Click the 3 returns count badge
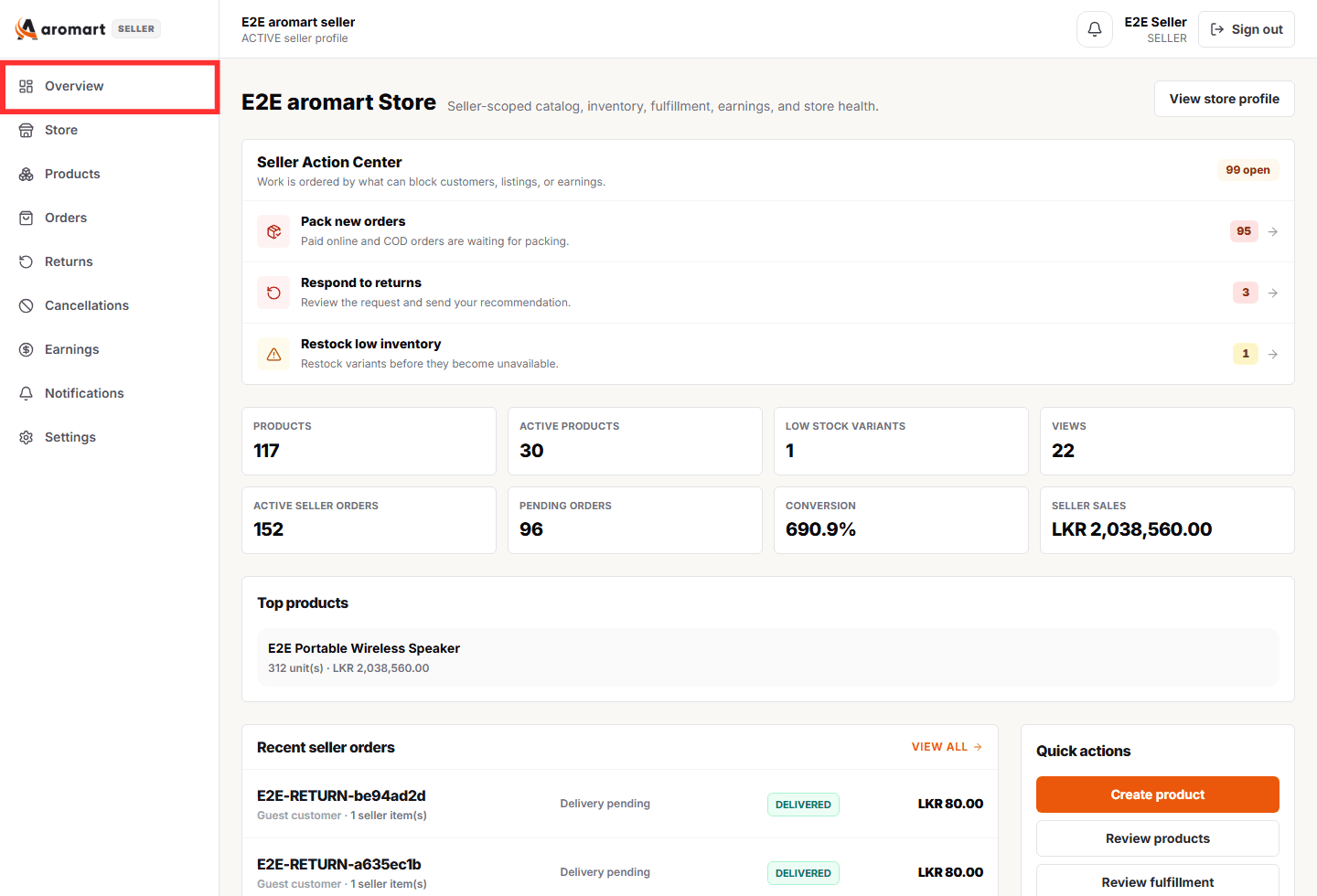Screen dimensions: 1317x896 1245,293
